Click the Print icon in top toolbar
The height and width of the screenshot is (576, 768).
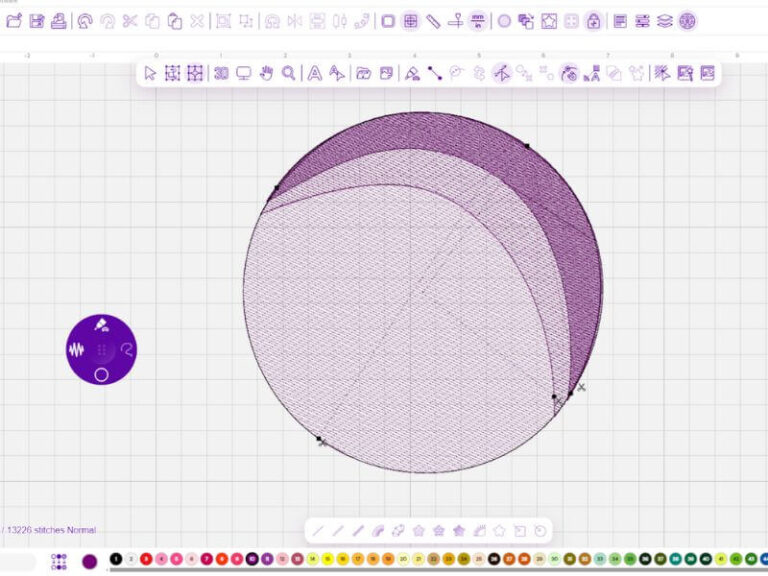tap(59, 20)
